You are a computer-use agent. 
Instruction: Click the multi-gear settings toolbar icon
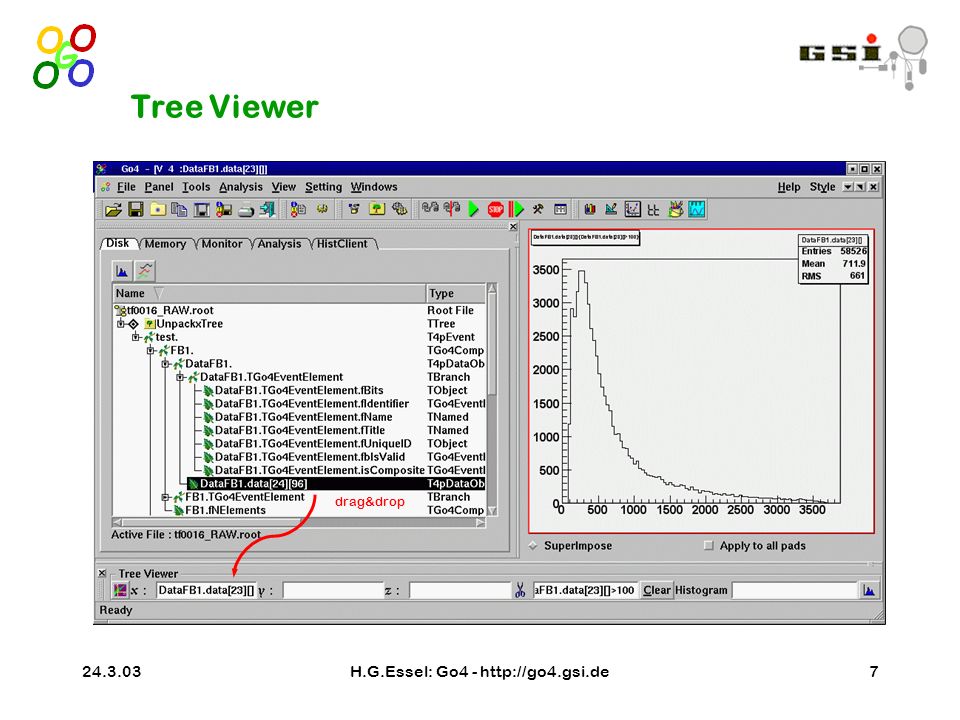(399, 209)
